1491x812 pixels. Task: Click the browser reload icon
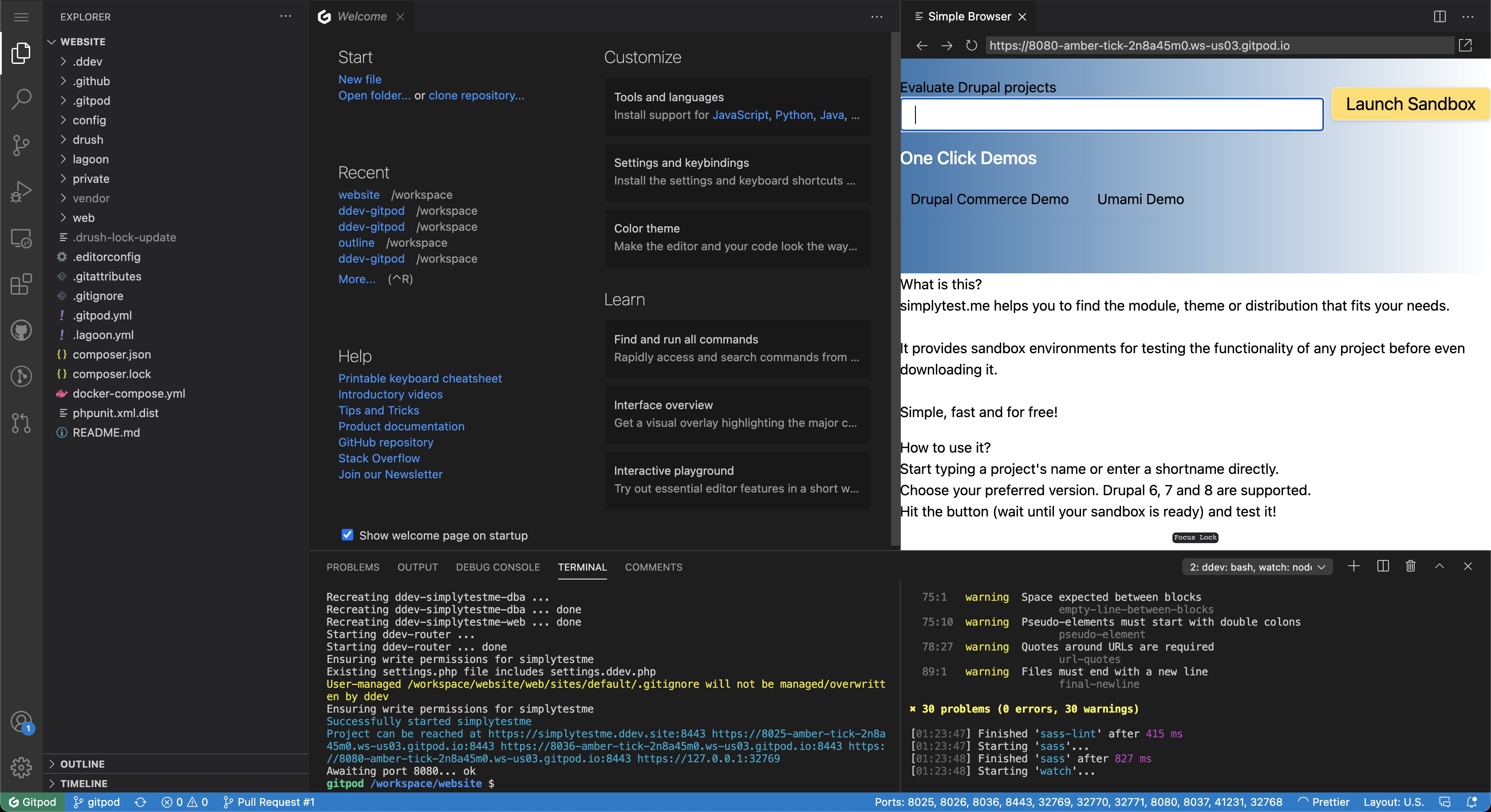tap(971, 45)
